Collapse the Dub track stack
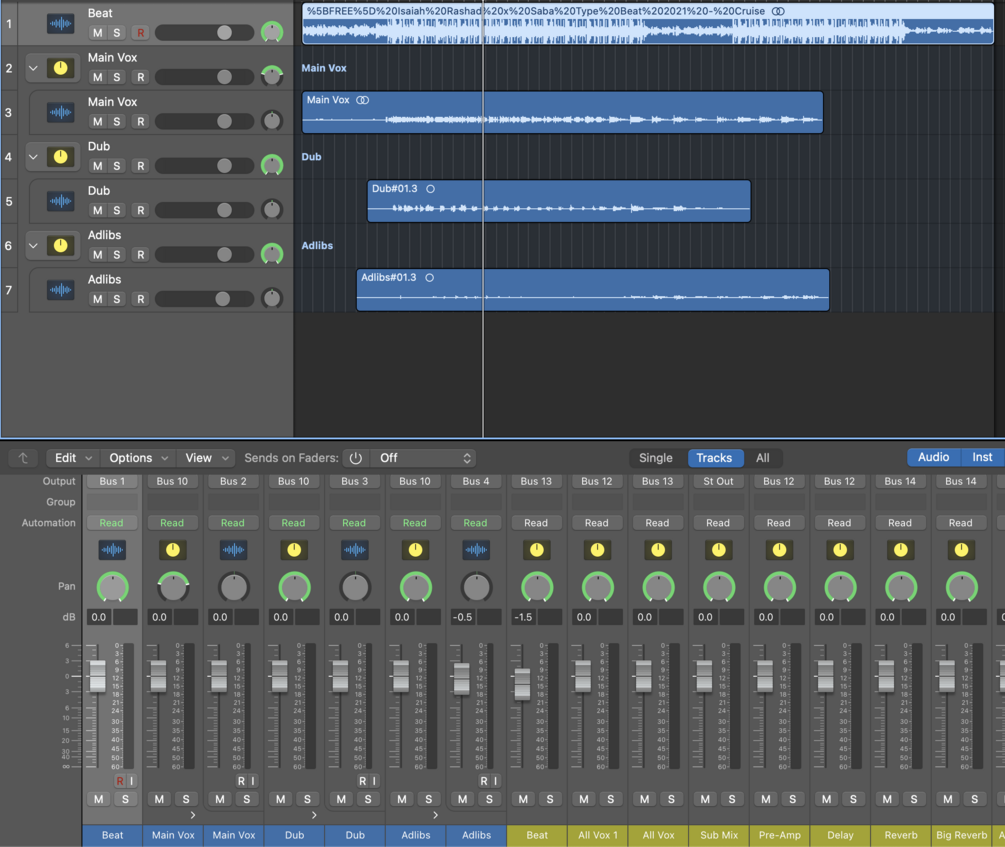 pos(33,156)
